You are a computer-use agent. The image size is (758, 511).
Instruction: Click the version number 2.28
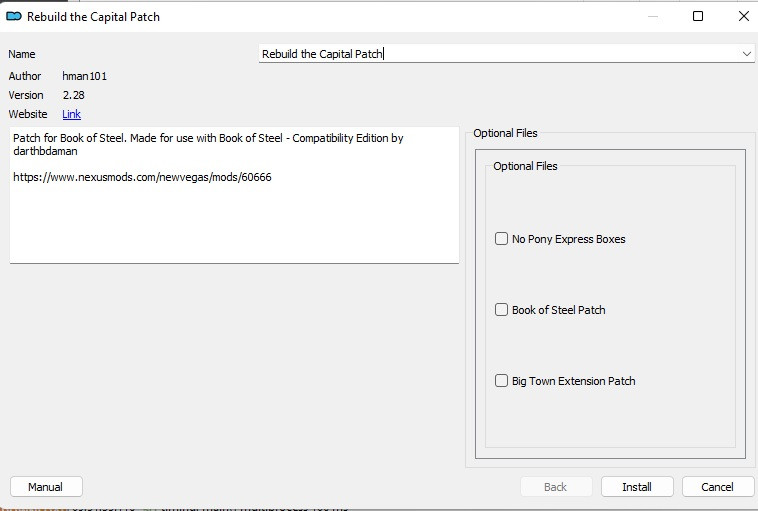point(73,95)
